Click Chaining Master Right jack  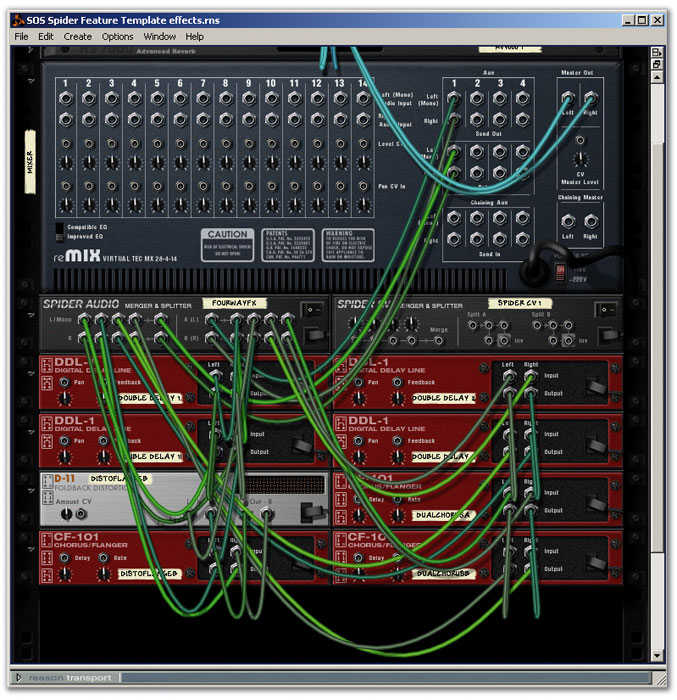(591, 221)
